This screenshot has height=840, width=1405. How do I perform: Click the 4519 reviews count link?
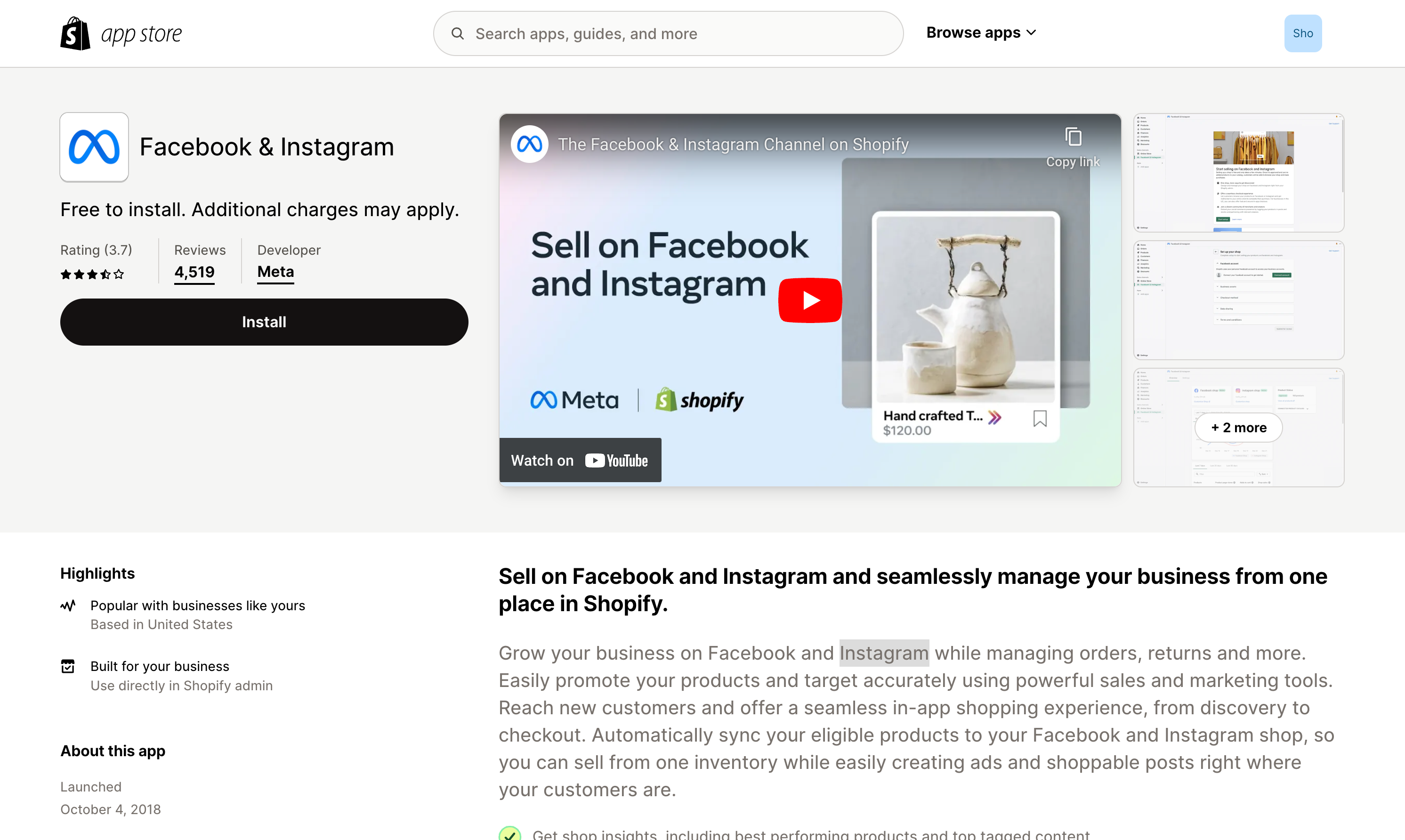pos(193,271)
